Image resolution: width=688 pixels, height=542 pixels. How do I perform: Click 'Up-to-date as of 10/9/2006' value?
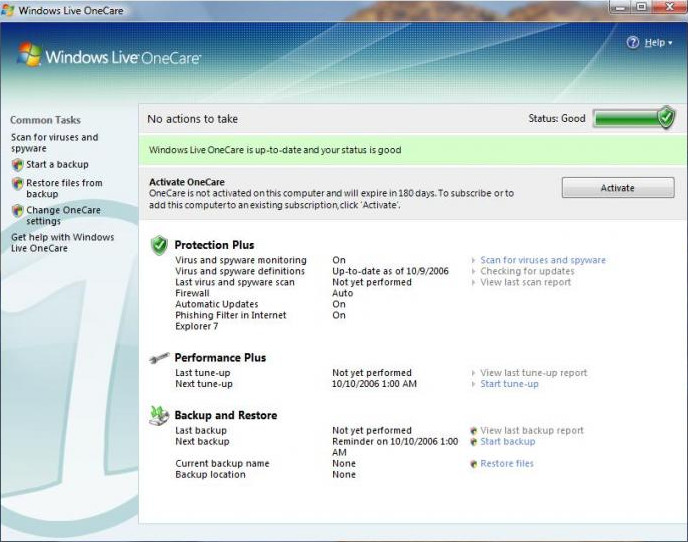tap(391, 271)
